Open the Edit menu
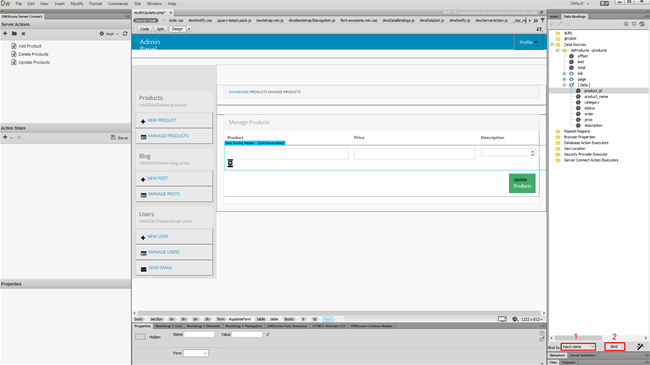 (31, 3)
